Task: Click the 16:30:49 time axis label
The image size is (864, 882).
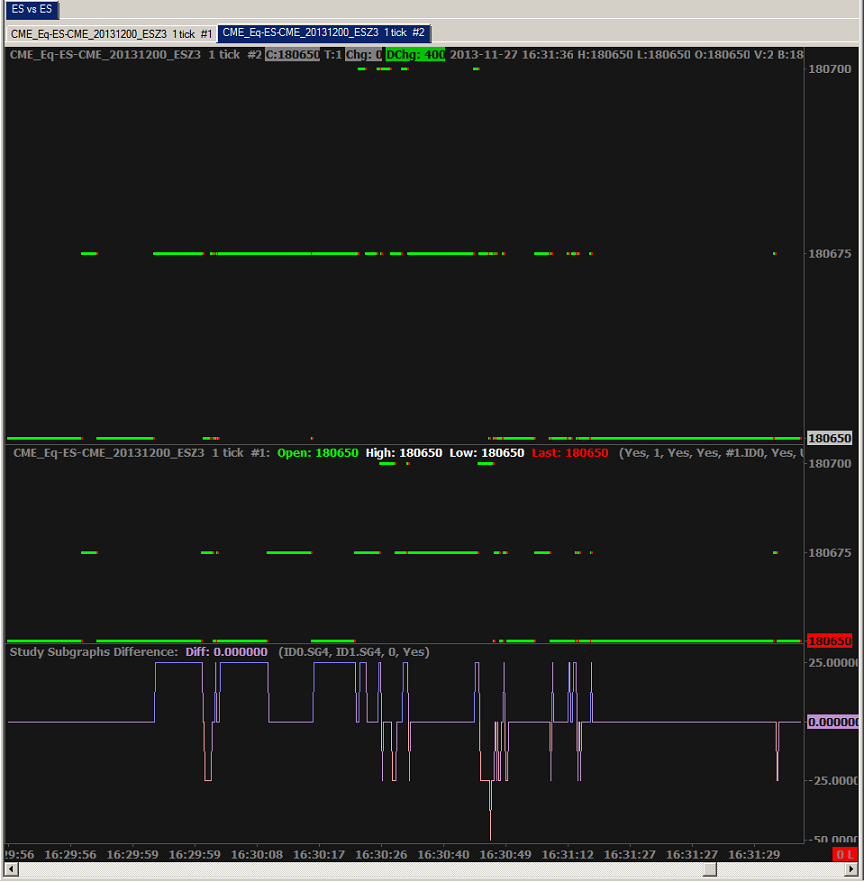Action: [505, 854]
